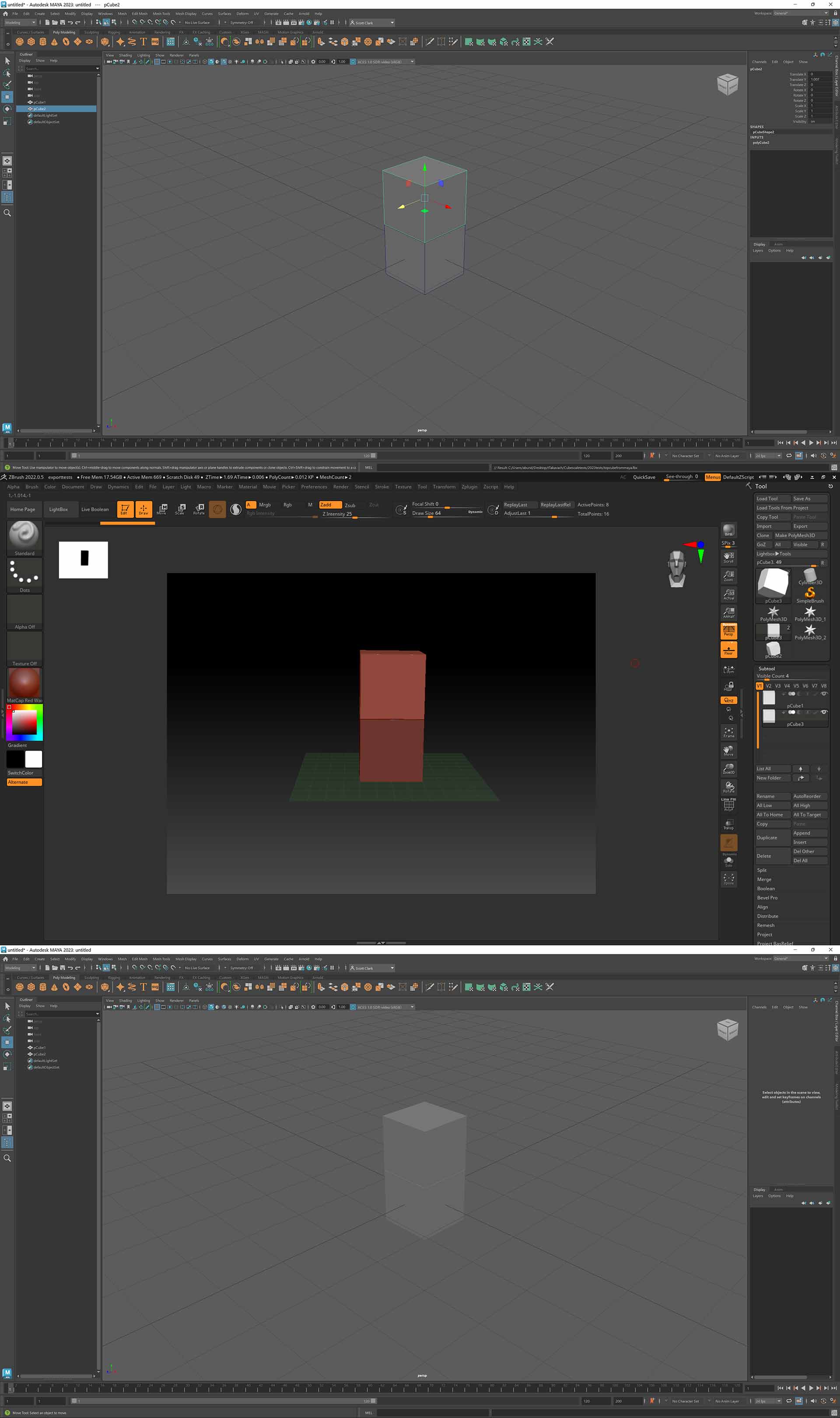Toggle ZBrush Edit mode button
Screen dimensions: 840x1418
tap(125, 509)
